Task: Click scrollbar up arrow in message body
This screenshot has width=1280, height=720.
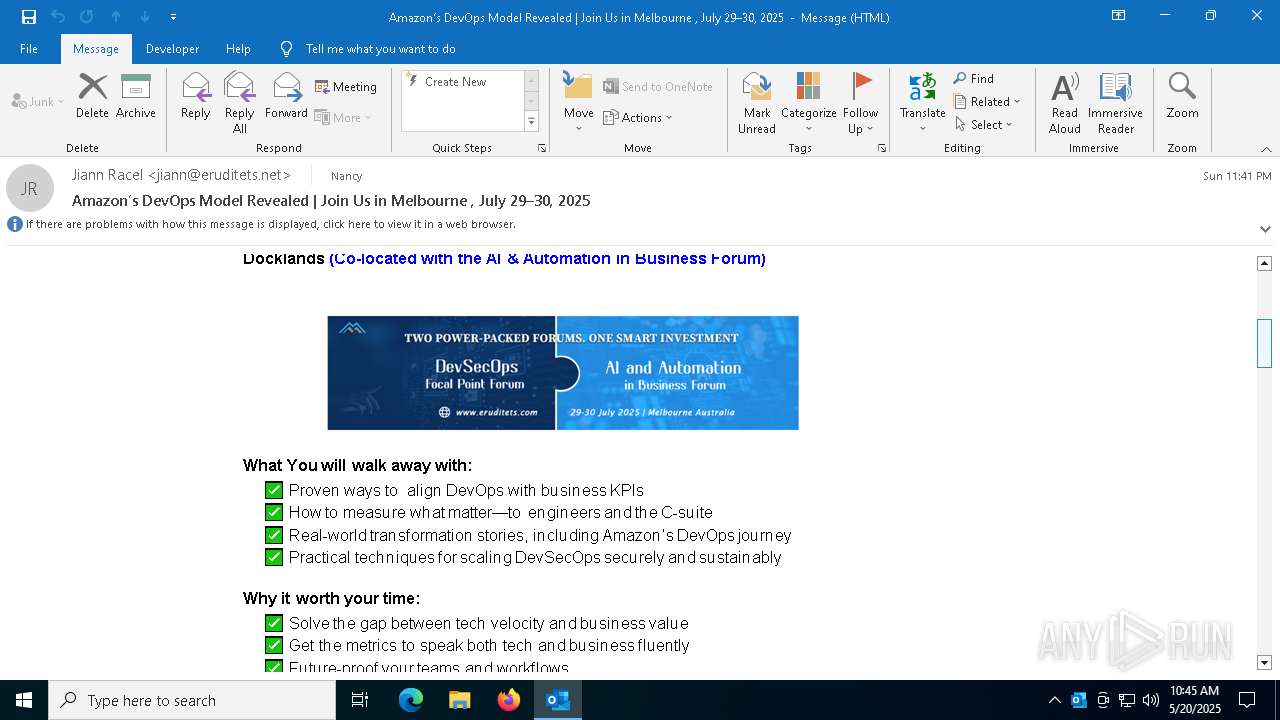Action: pos(1264,263)
